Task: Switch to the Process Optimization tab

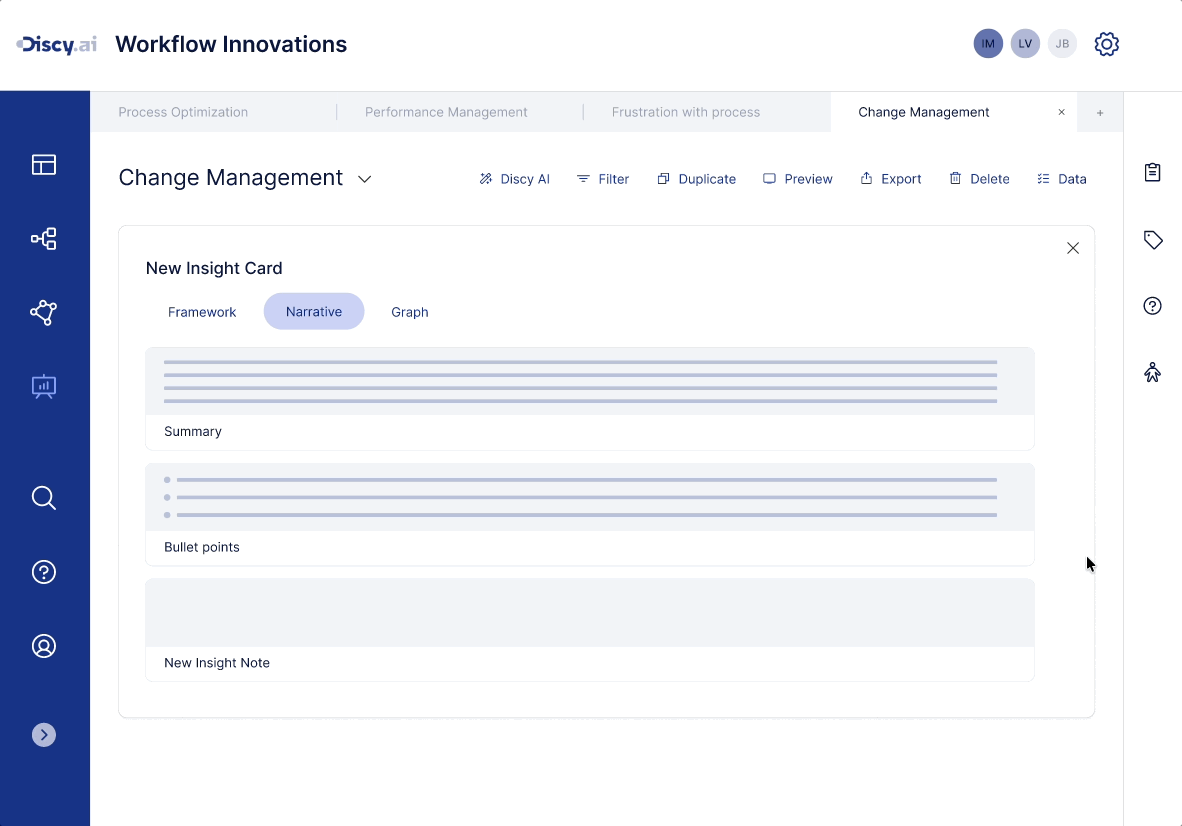Action: click(183, 112)
